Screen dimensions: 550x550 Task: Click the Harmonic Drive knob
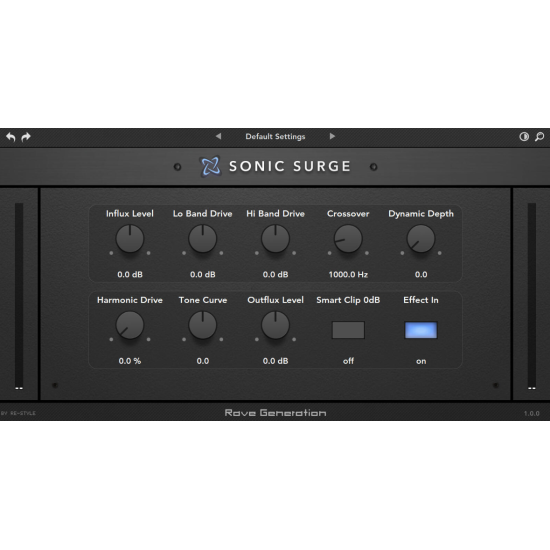pos(130,326)
